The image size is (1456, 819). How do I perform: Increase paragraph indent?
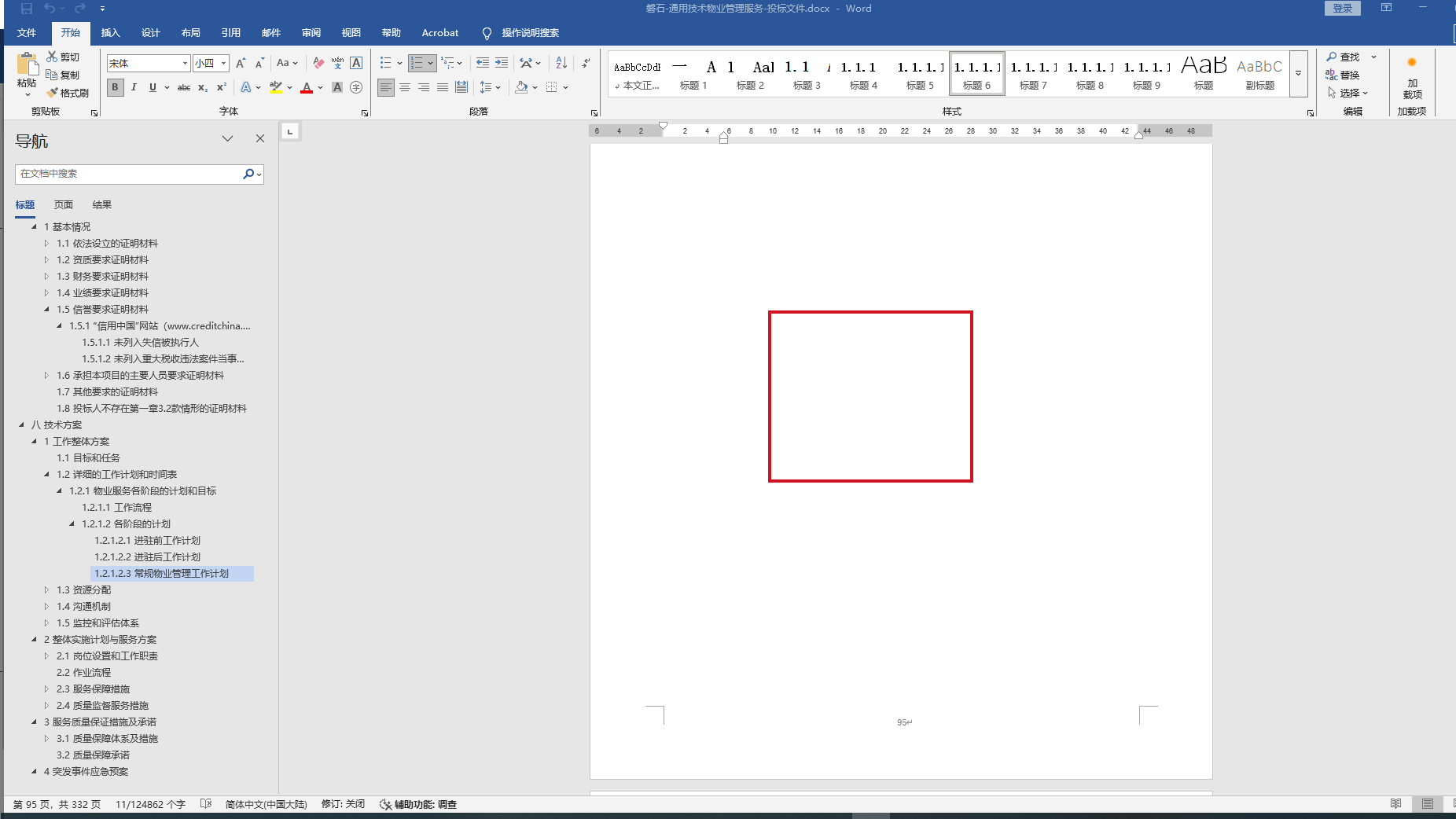502,63
